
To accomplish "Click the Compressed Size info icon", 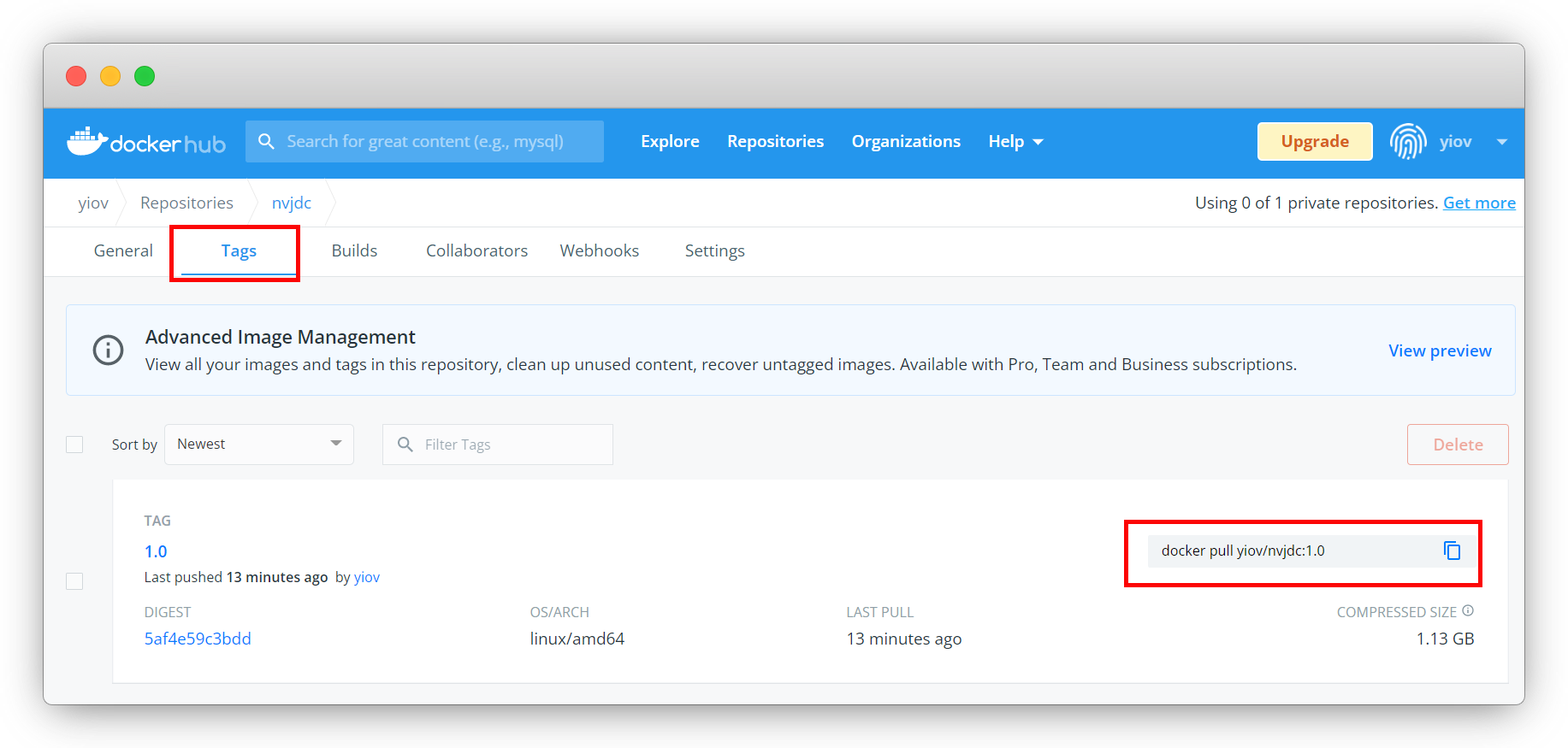I will point(1468,610).
